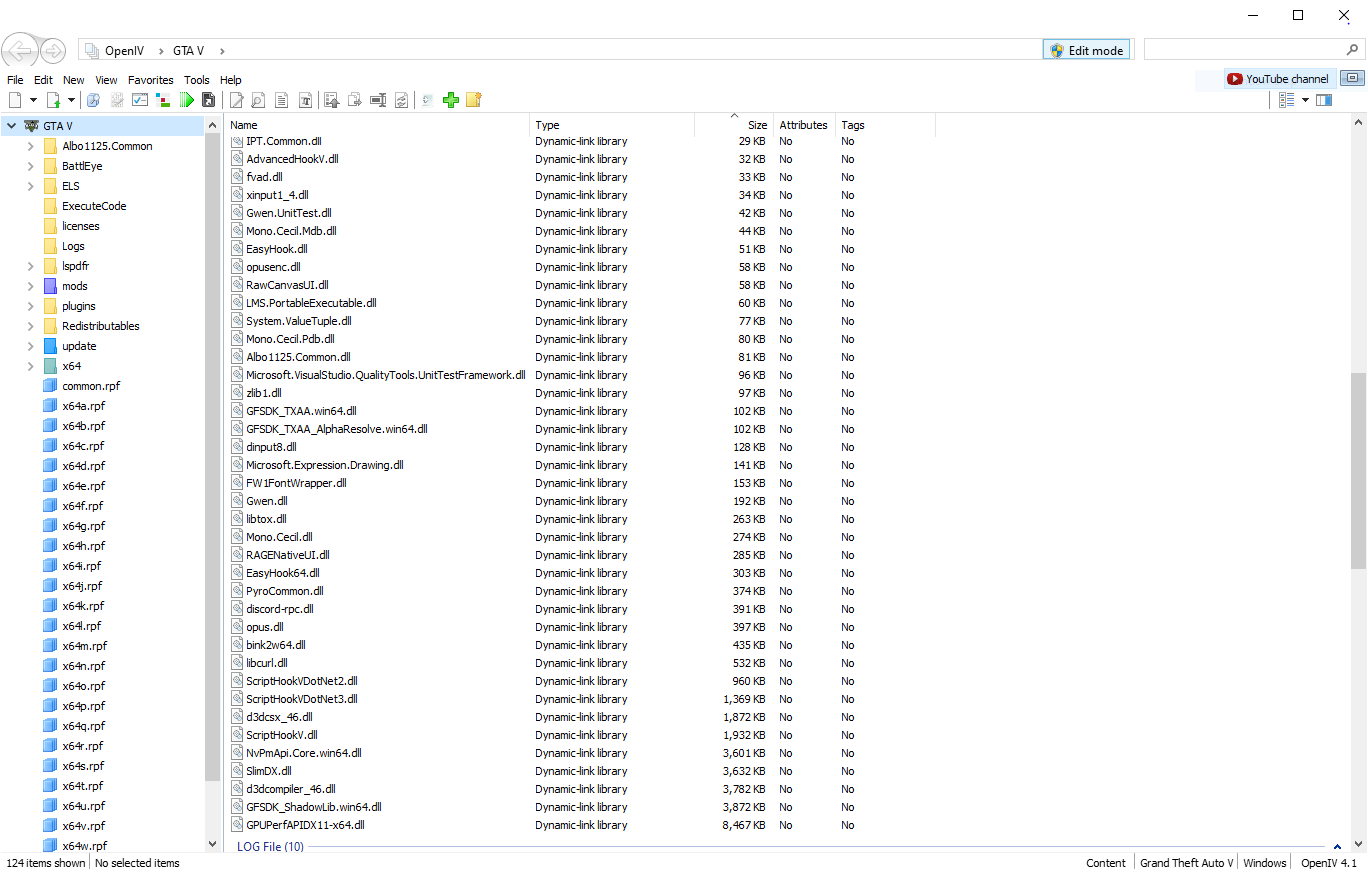Image resolution: width=1368 pixels, height=874 pixels.
Task: Expand the lspdfr folder node
Action: pos(31,266)
